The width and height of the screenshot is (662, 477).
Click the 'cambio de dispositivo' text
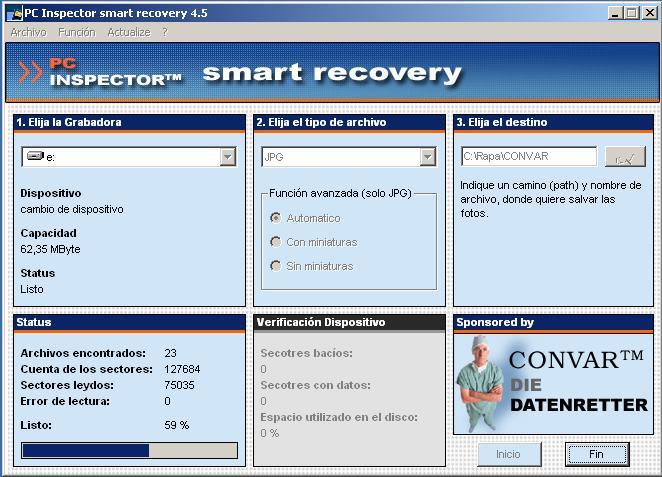tap(72, 209)
